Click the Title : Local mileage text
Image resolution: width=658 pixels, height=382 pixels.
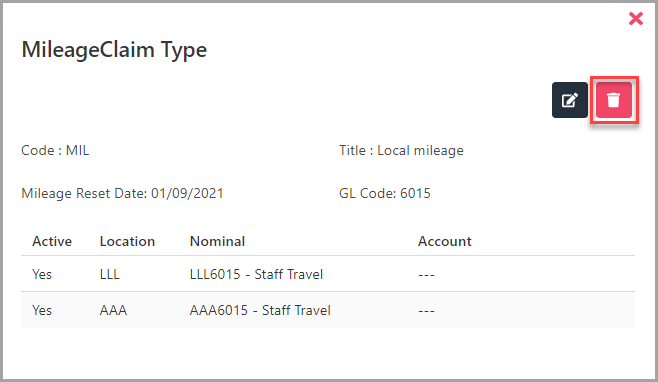(x=401, y=150)
